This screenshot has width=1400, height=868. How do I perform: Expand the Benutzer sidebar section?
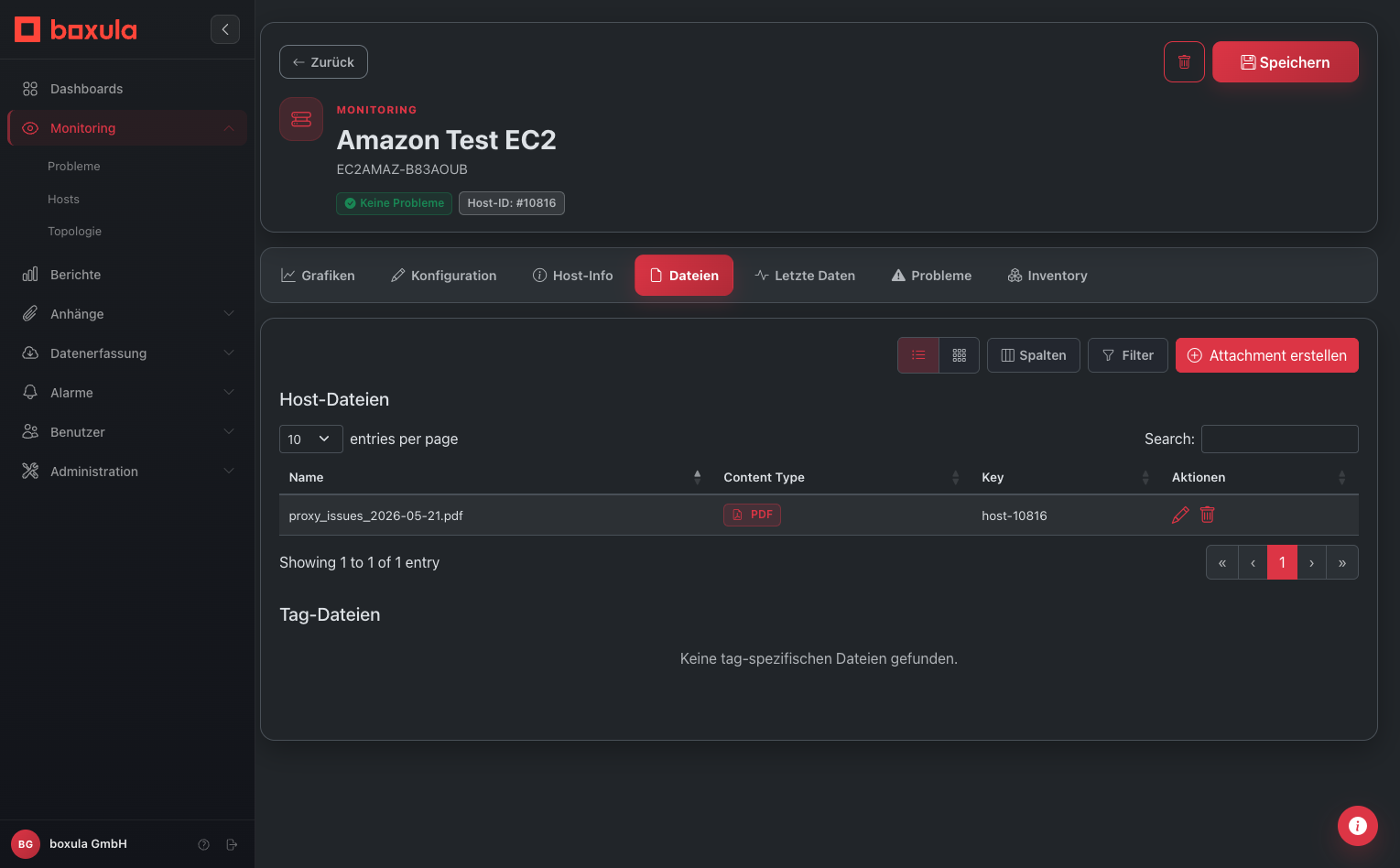(x=127, y=432)
